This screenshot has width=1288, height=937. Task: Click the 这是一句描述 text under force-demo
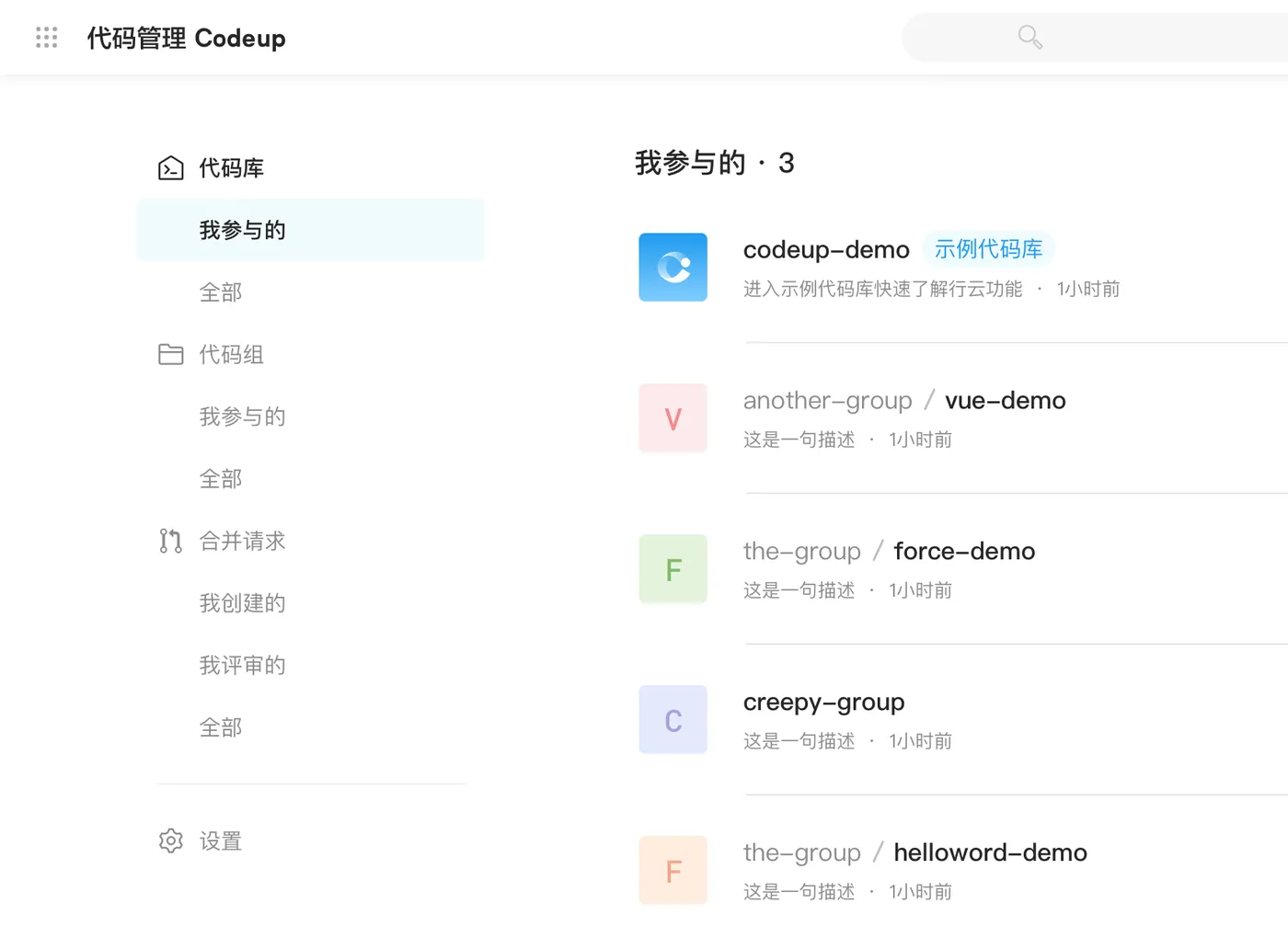(x=799, y=590)
